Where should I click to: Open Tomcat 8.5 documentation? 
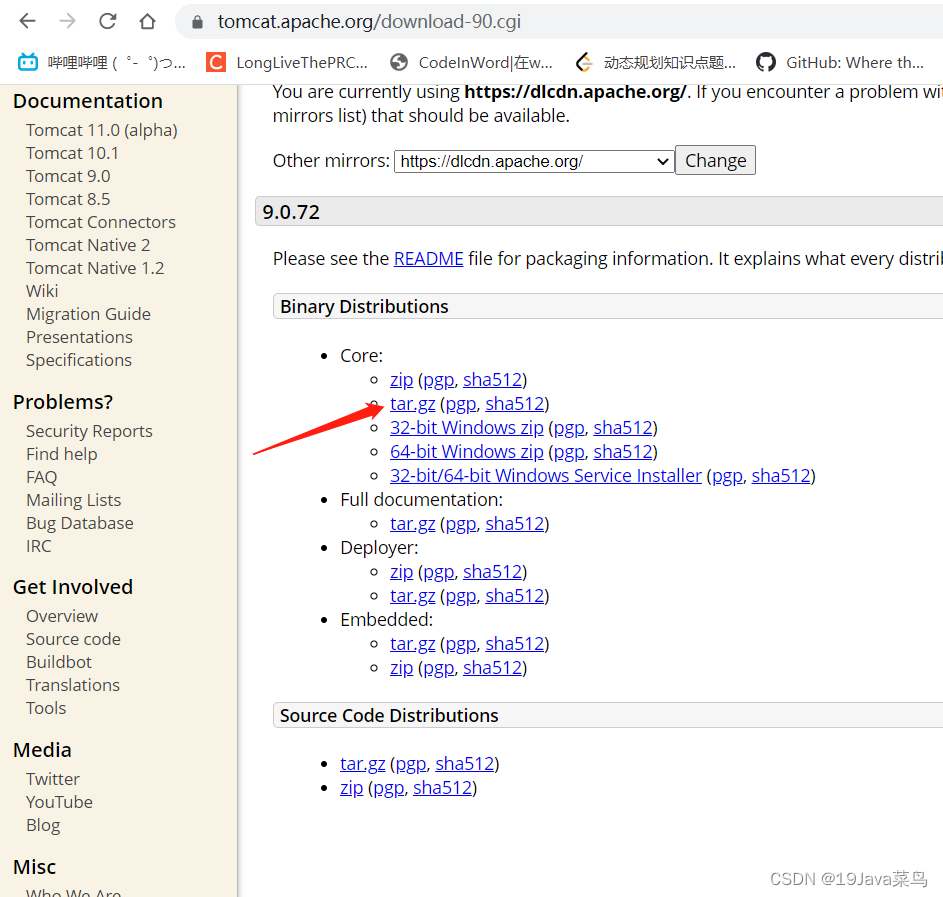pos(68,199)
